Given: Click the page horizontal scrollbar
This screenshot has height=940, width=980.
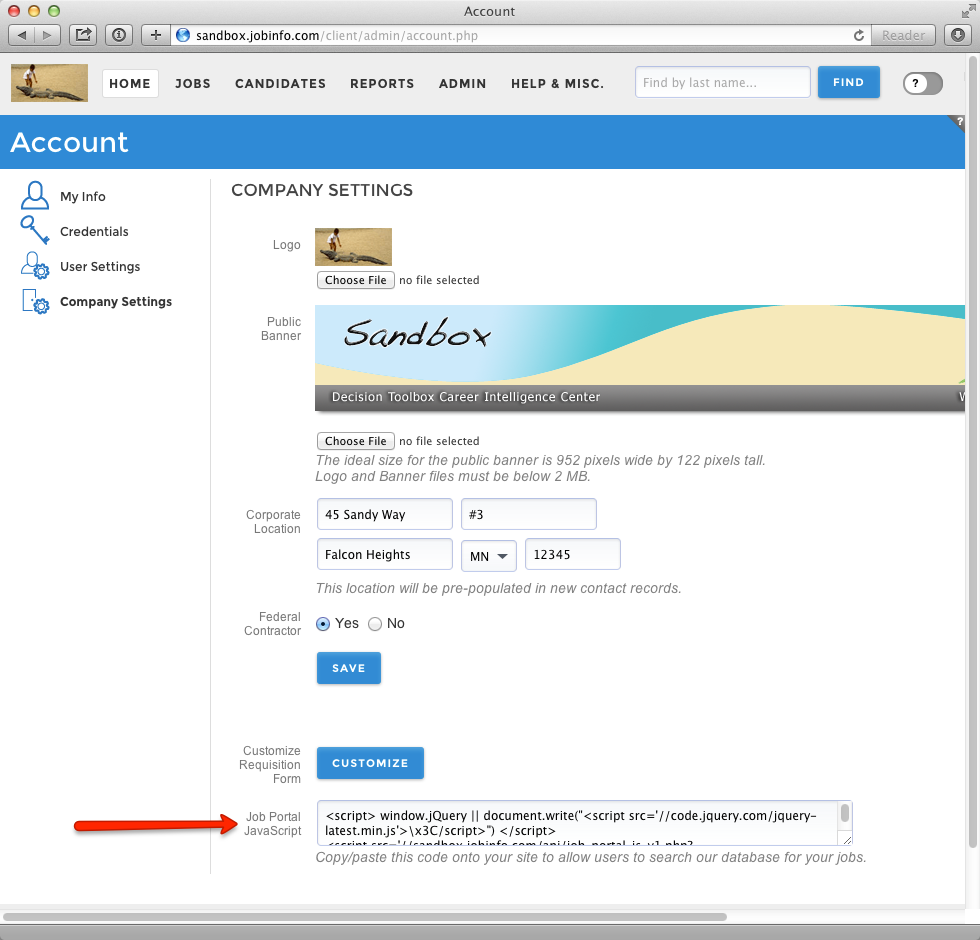Looking at the screenshot, I should coord(365,917).
